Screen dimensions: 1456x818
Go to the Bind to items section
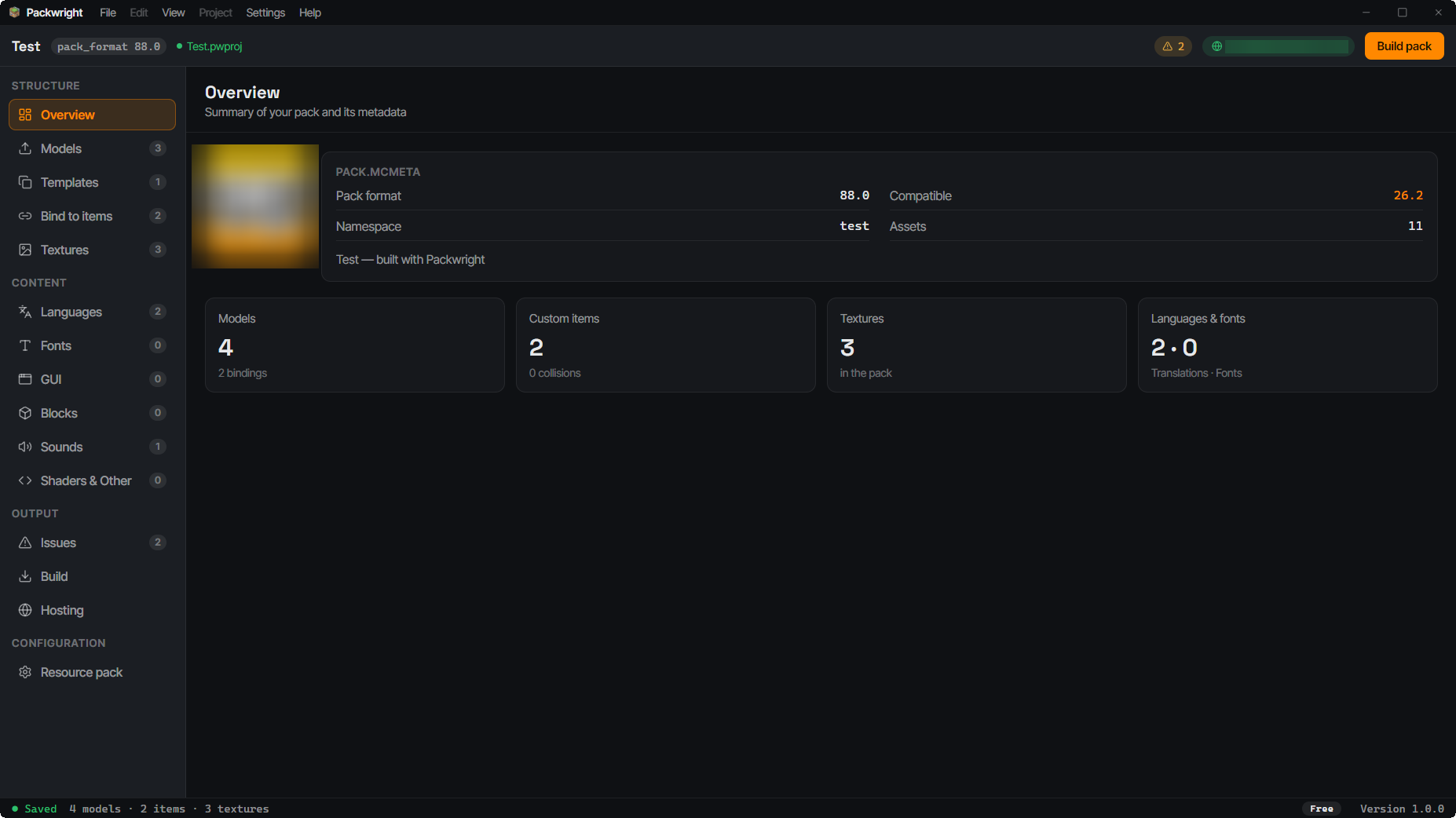[92, 216]
